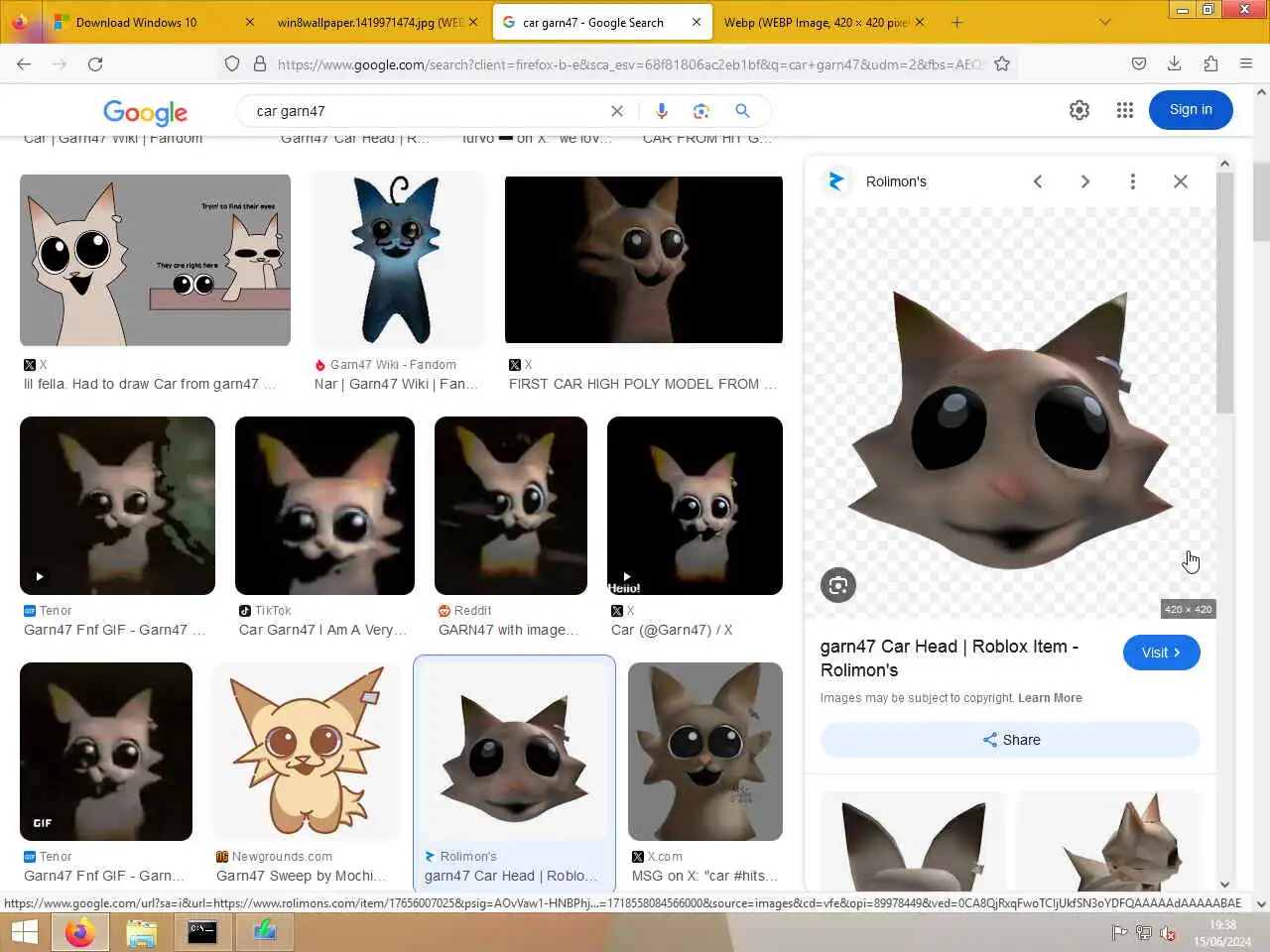Open the Windows Start menu
Viewport: 1270px width, 952px height.
(x=24, y=932)
